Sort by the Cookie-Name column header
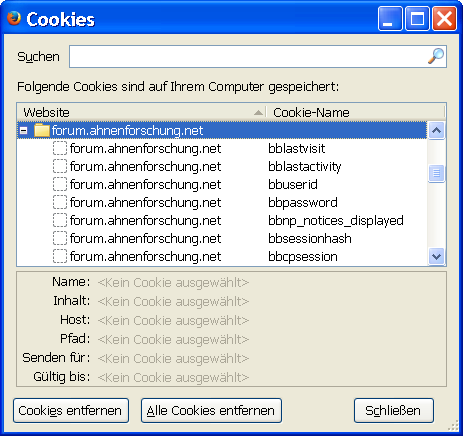 [x=355, y=112]
